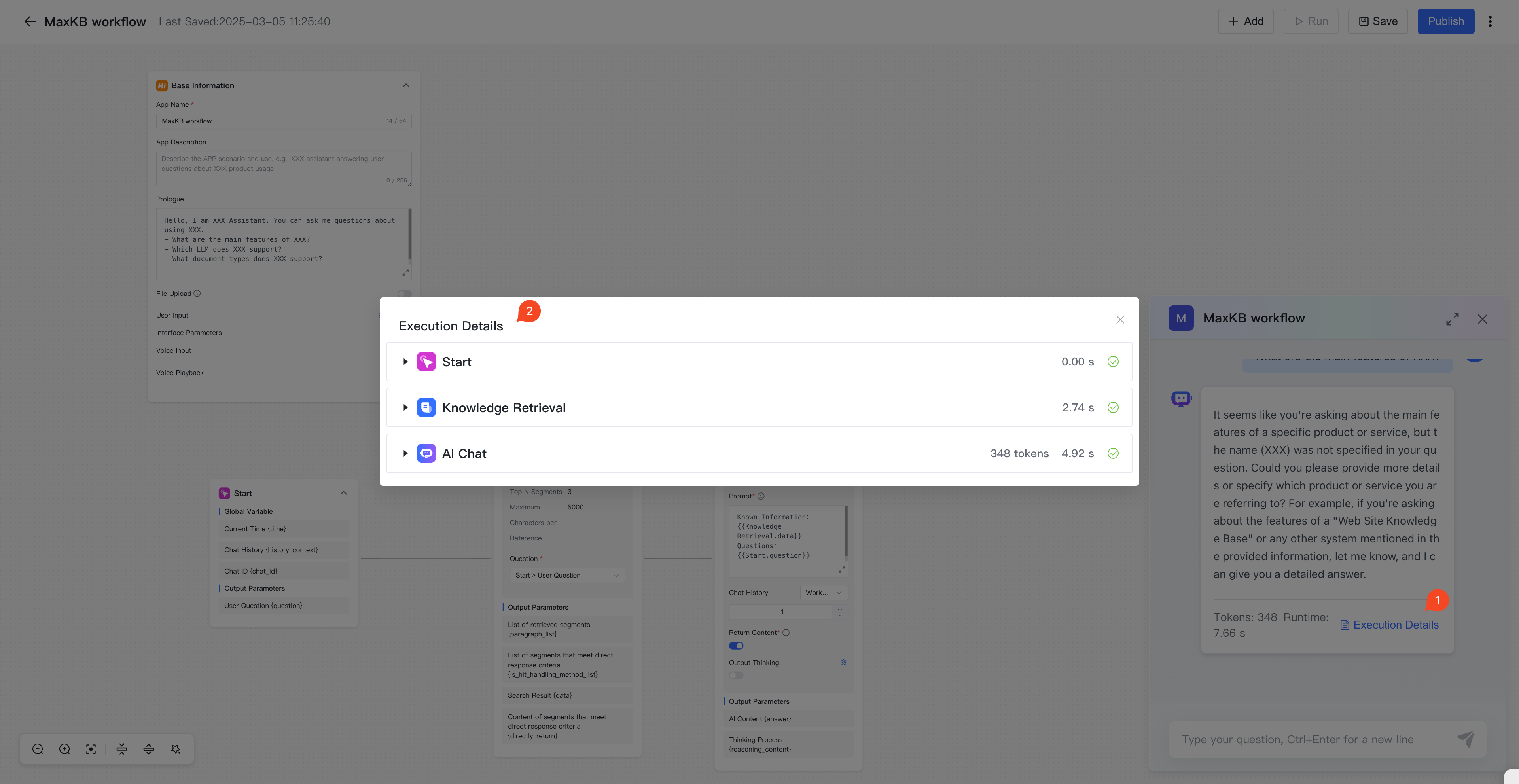Image resolution: width=1519 pixels, height=784 pixels.
Task: Fit the canvas to view
Action: (x=91, y=749)
